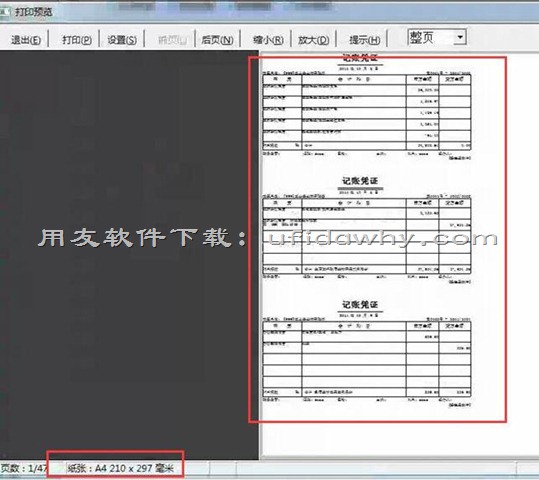Image resolution: width=539 pixels, height=480 pixels.
Task: Click the third voucher table in the preview
Action: [367, 359]
